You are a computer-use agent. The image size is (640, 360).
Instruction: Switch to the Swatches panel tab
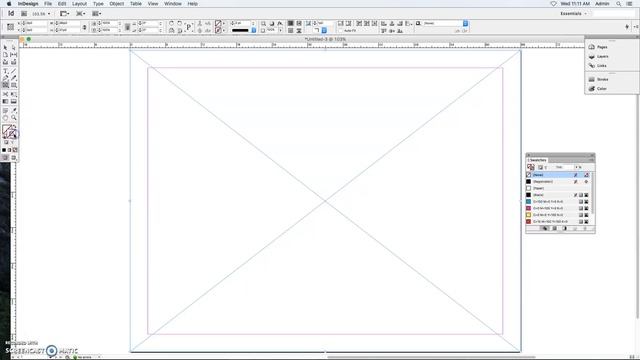tap(537, 160)
